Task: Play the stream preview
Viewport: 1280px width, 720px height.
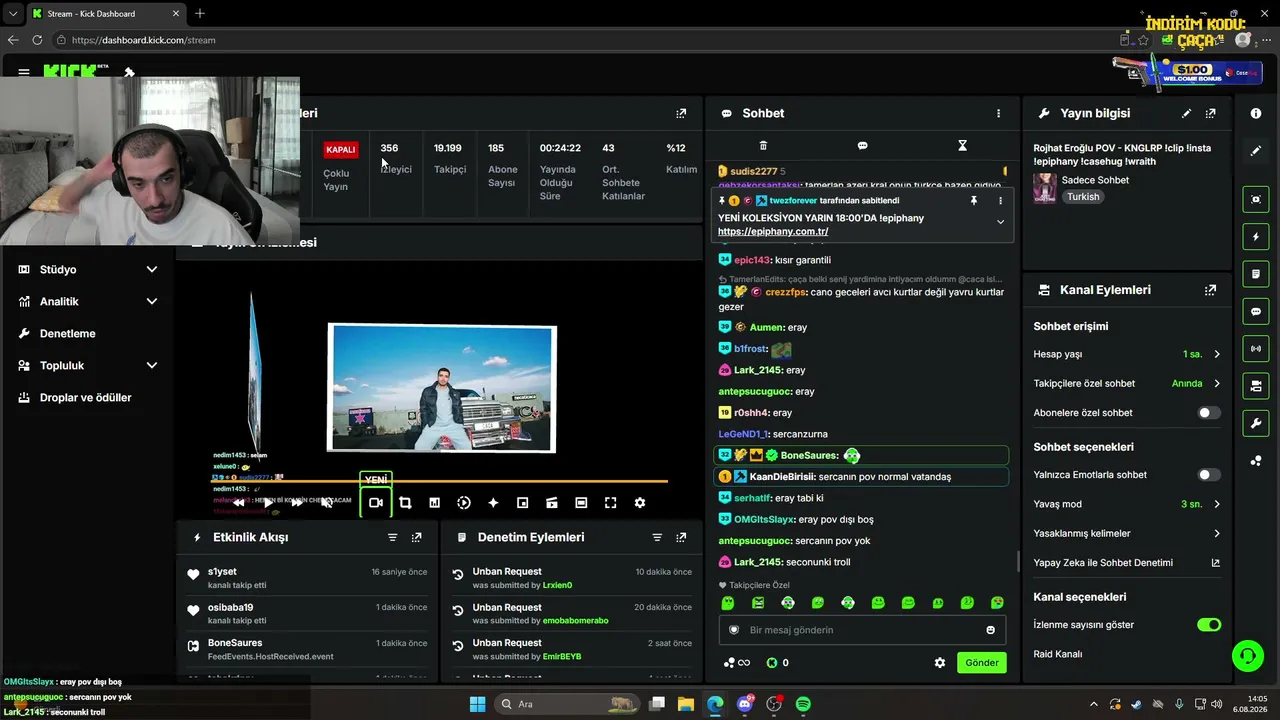Action: pyautogui.click(x=267, y=503)
